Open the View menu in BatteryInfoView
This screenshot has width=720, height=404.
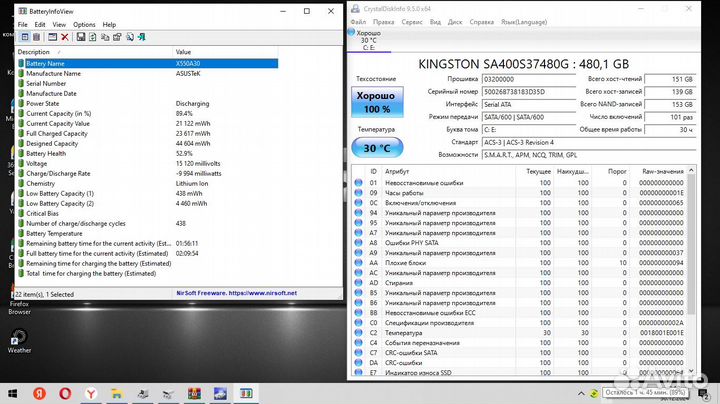click(61, 24)
